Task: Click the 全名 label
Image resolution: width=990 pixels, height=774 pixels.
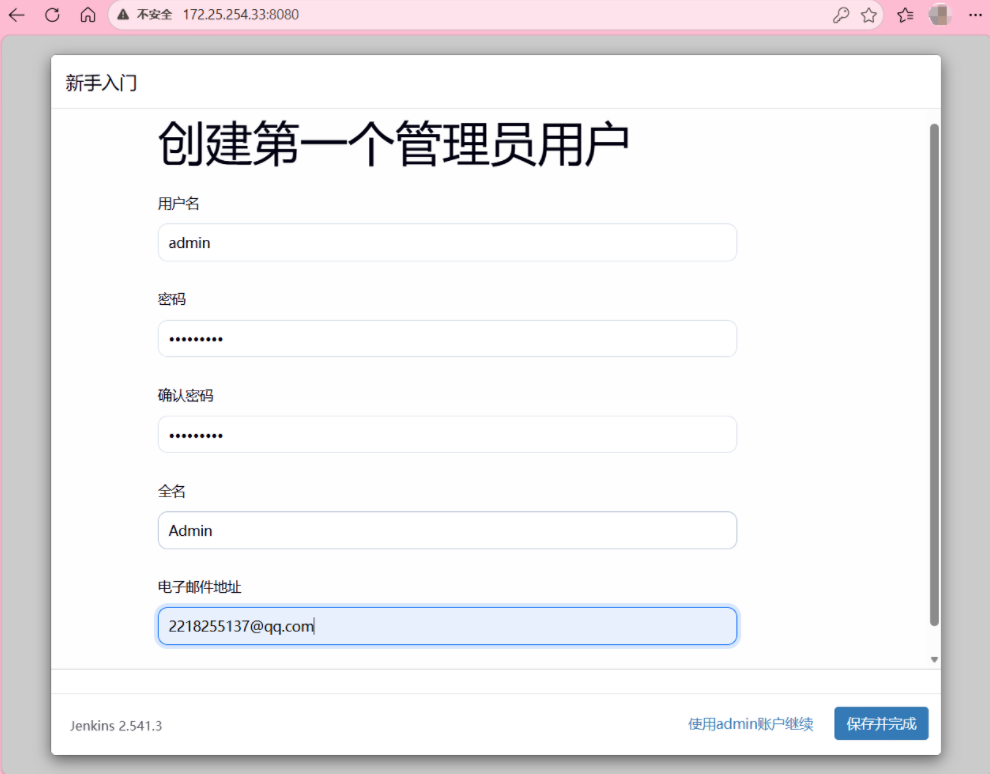Action: (x=171, y=491)
